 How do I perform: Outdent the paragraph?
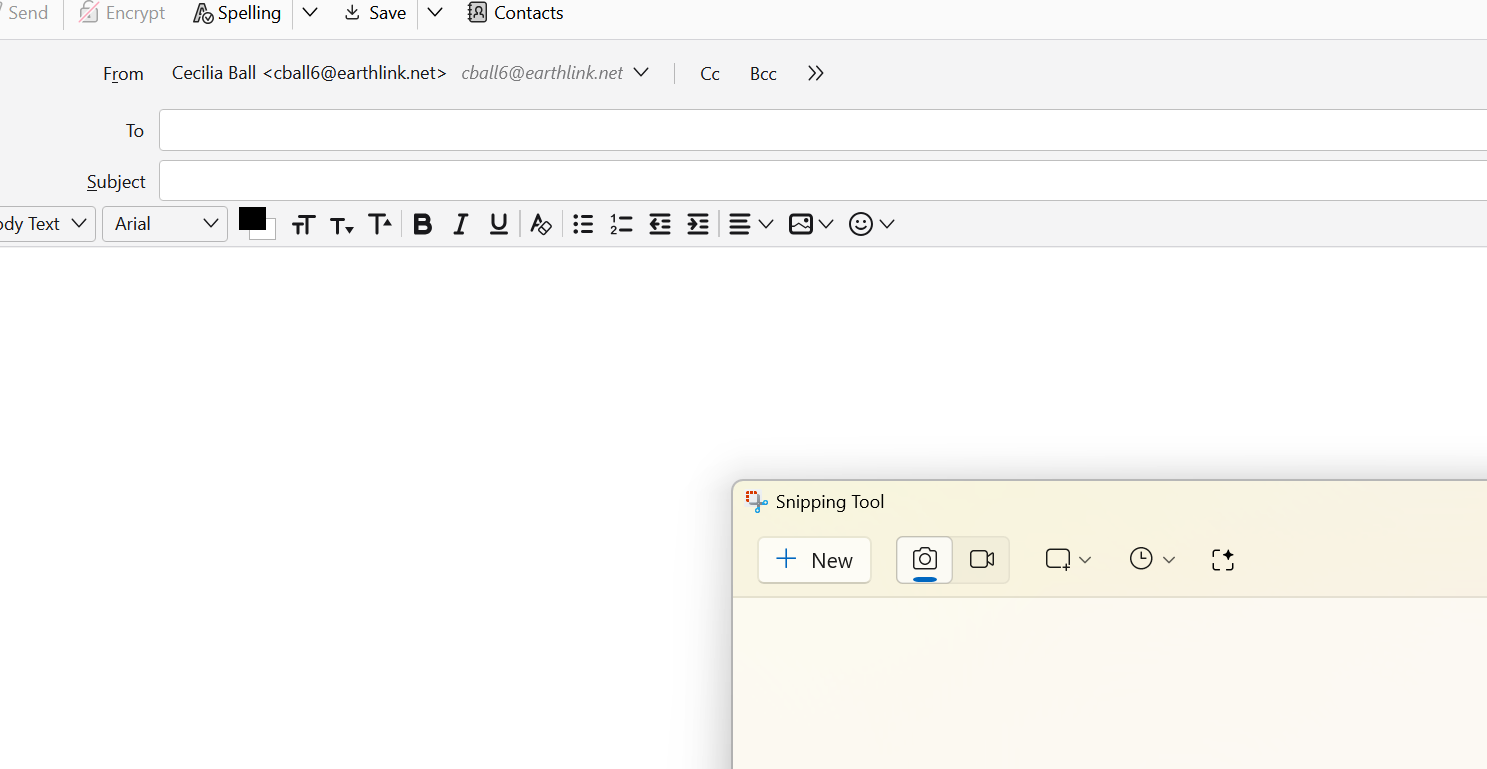[x=660, y=225]
